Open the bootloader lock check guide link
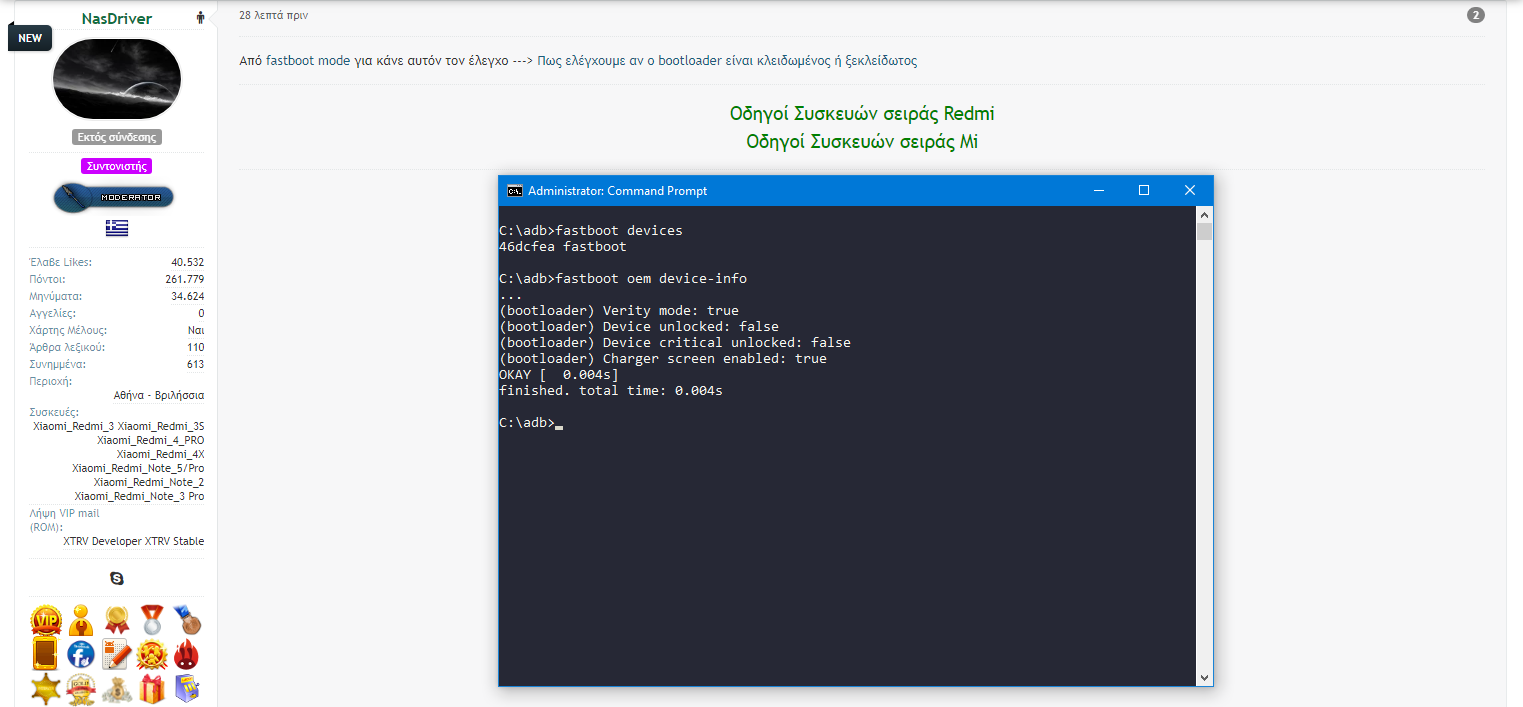Screen dimensions: 1523x707 tap(727, 60)
